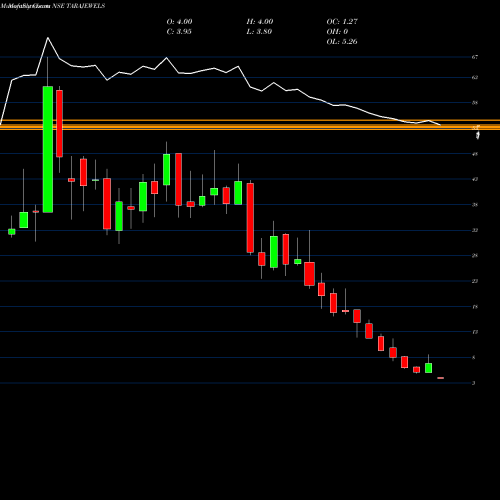Click the 38 price axis label
The width and height of the screenshot is (500, 500).
coord(475,205)
